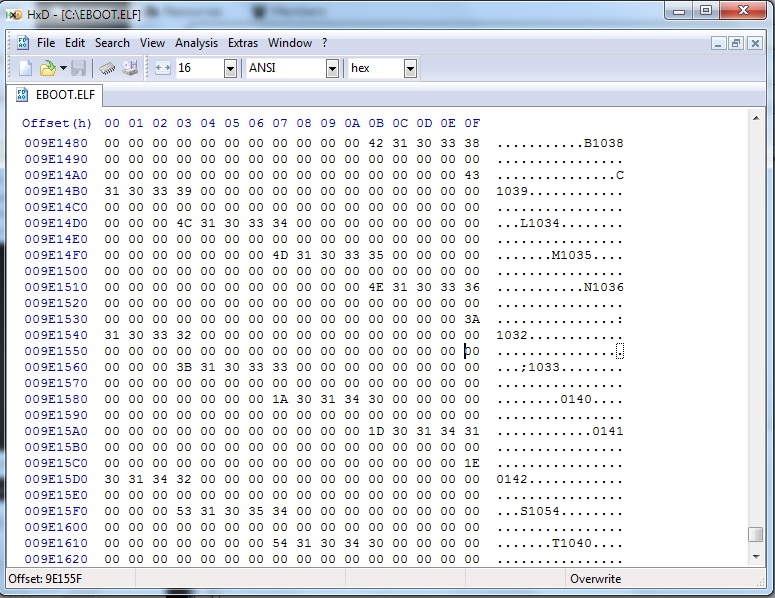The width and height of the screenshot is (775, 598).
Task: Click offset row 009E14D0
Action: (x=56, y=223)
